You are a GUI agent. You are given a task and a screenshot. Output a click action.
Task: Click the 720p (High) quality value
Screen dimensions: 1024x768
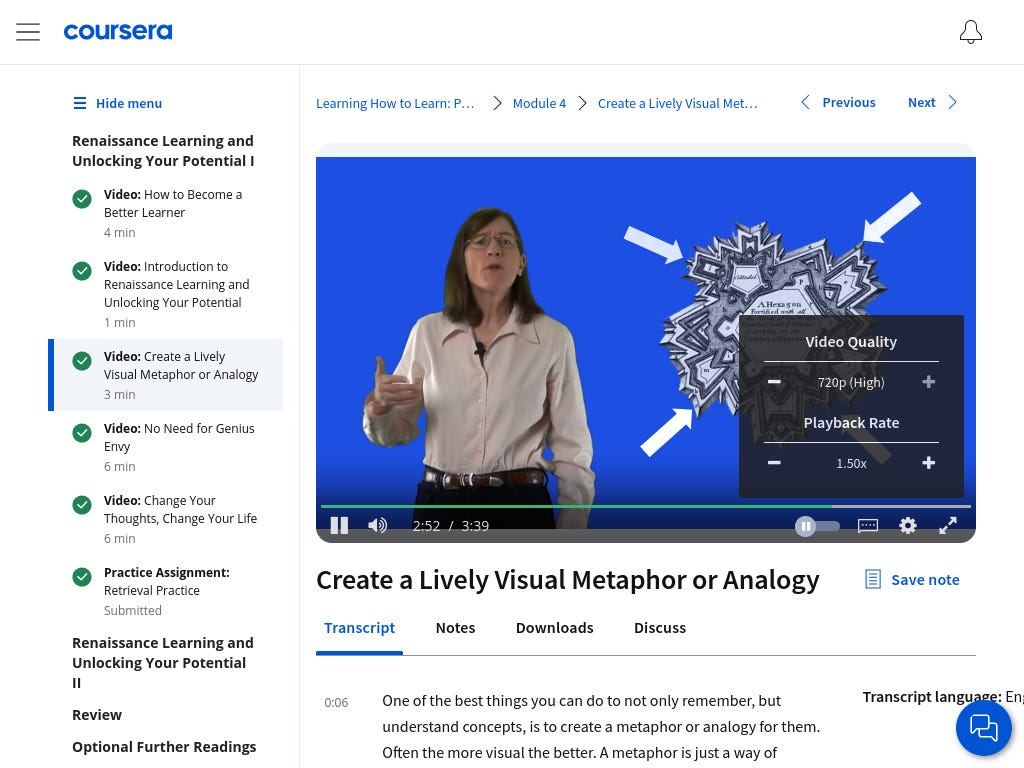(x=851, y=382)
